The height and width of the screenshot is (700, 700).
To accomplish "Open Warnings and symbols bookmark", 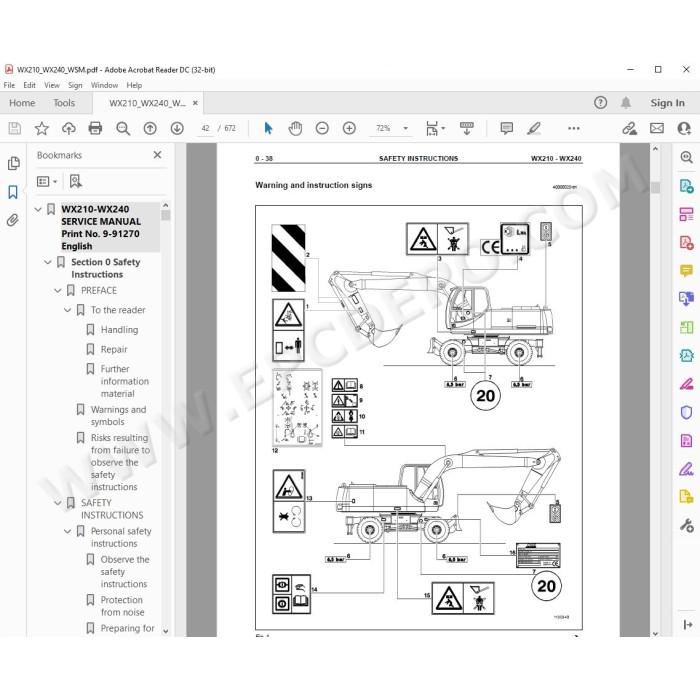I will (118, 416).
